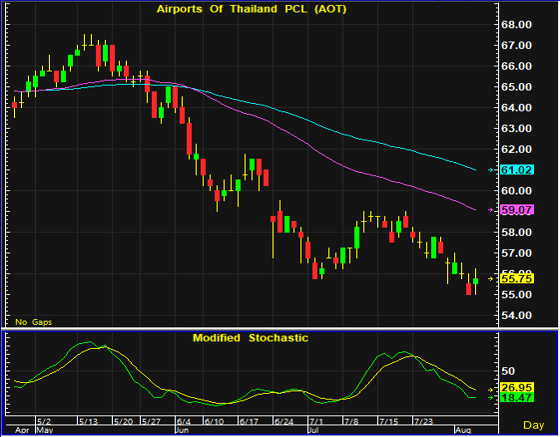
Task: Click the green stochastic value 18.47
Action: coord(517,397)
